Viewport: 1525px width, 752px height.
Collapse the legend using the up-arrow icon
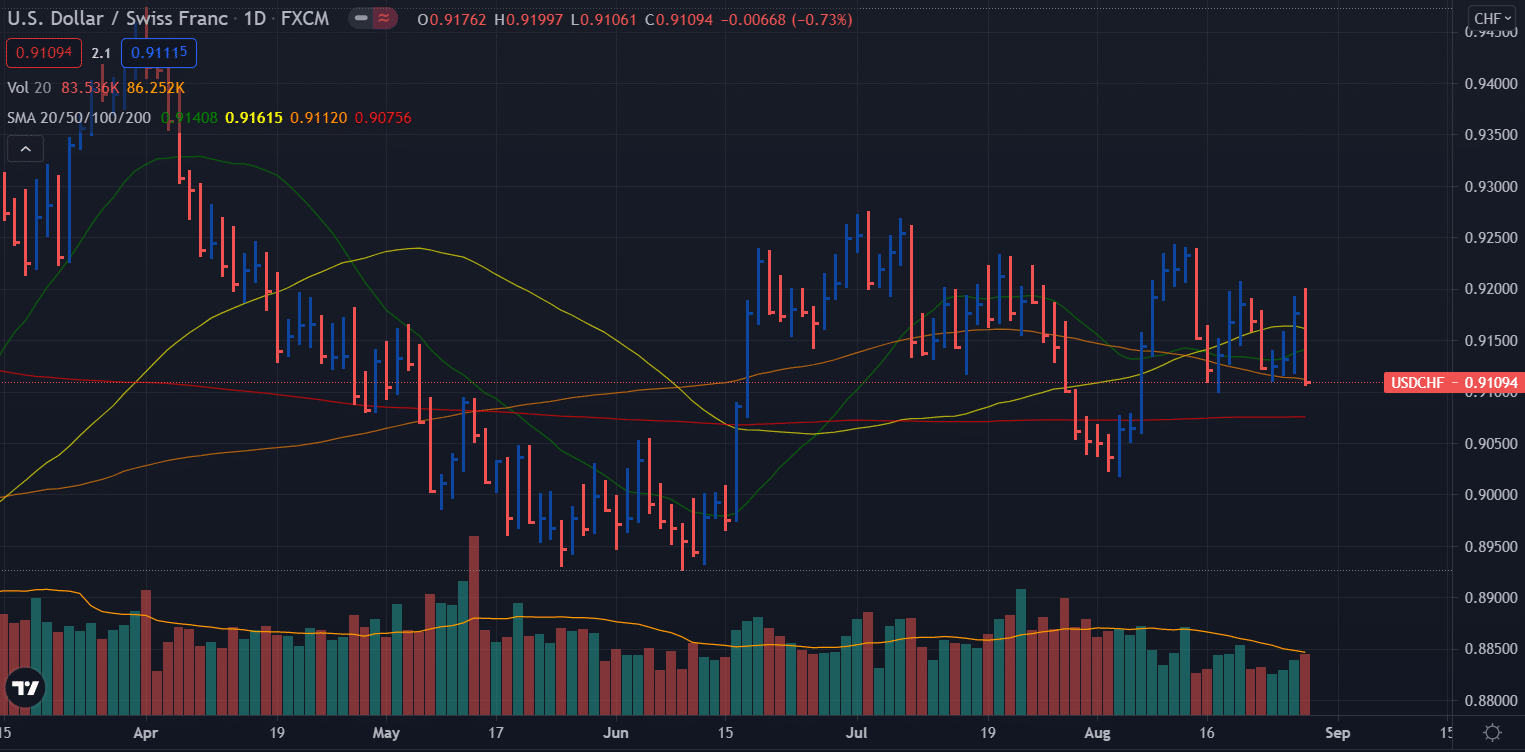click(x=24, y=147)
